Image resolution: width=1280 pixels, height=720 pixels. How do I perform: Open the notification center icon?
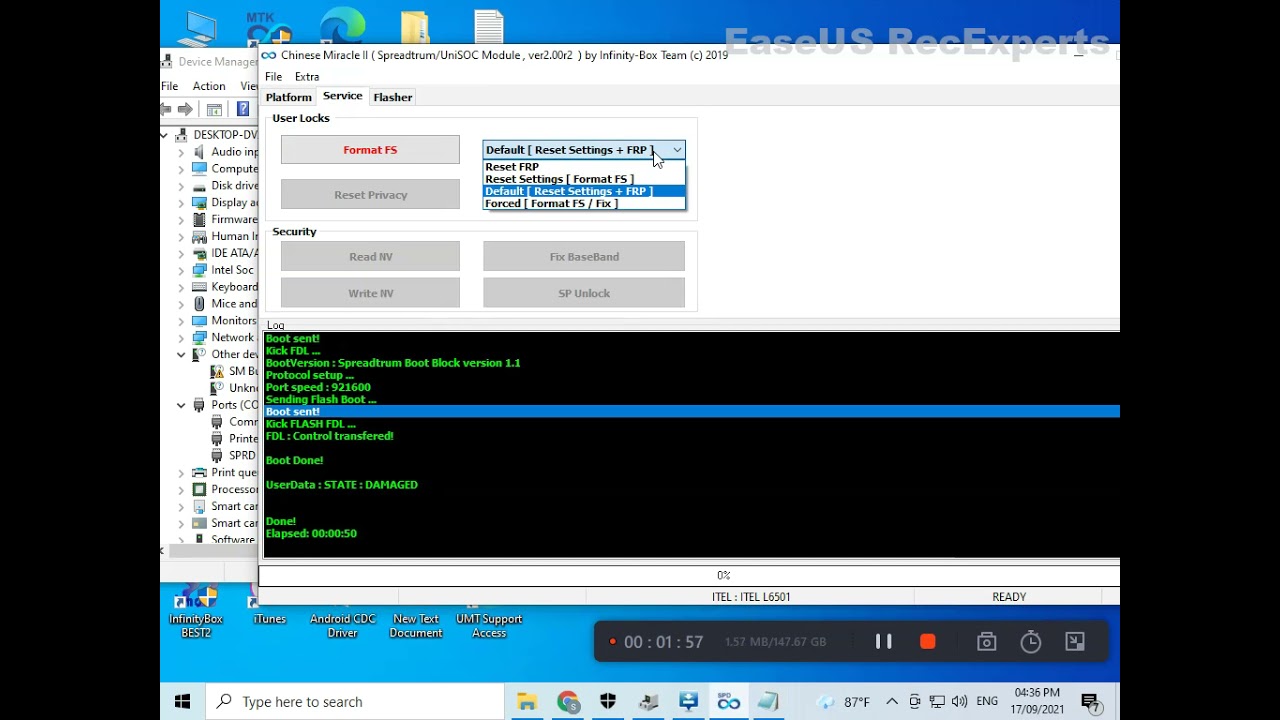(1090, 702)
